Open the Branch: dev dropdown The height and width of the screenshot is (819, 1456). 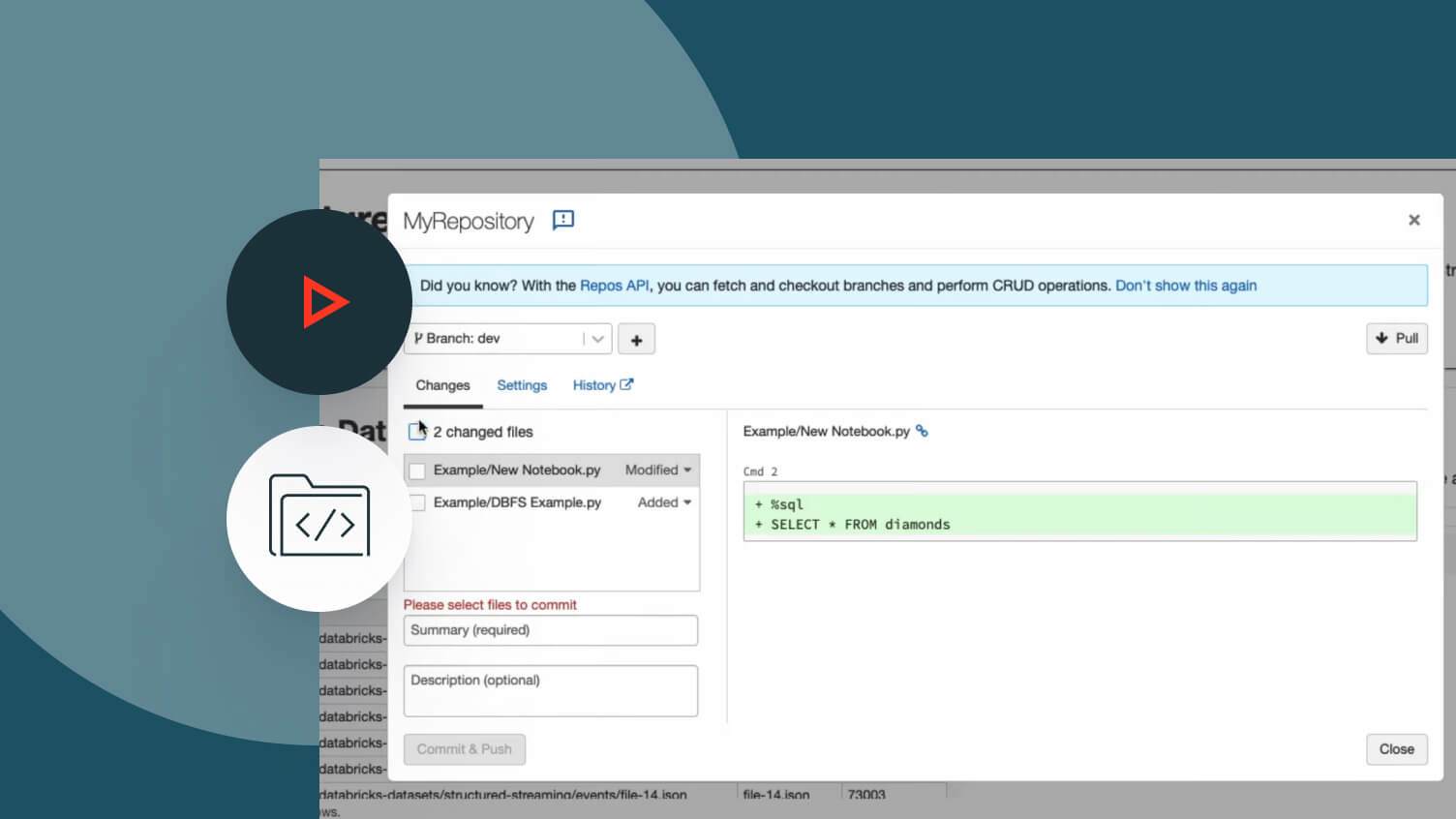pos(507,339)
